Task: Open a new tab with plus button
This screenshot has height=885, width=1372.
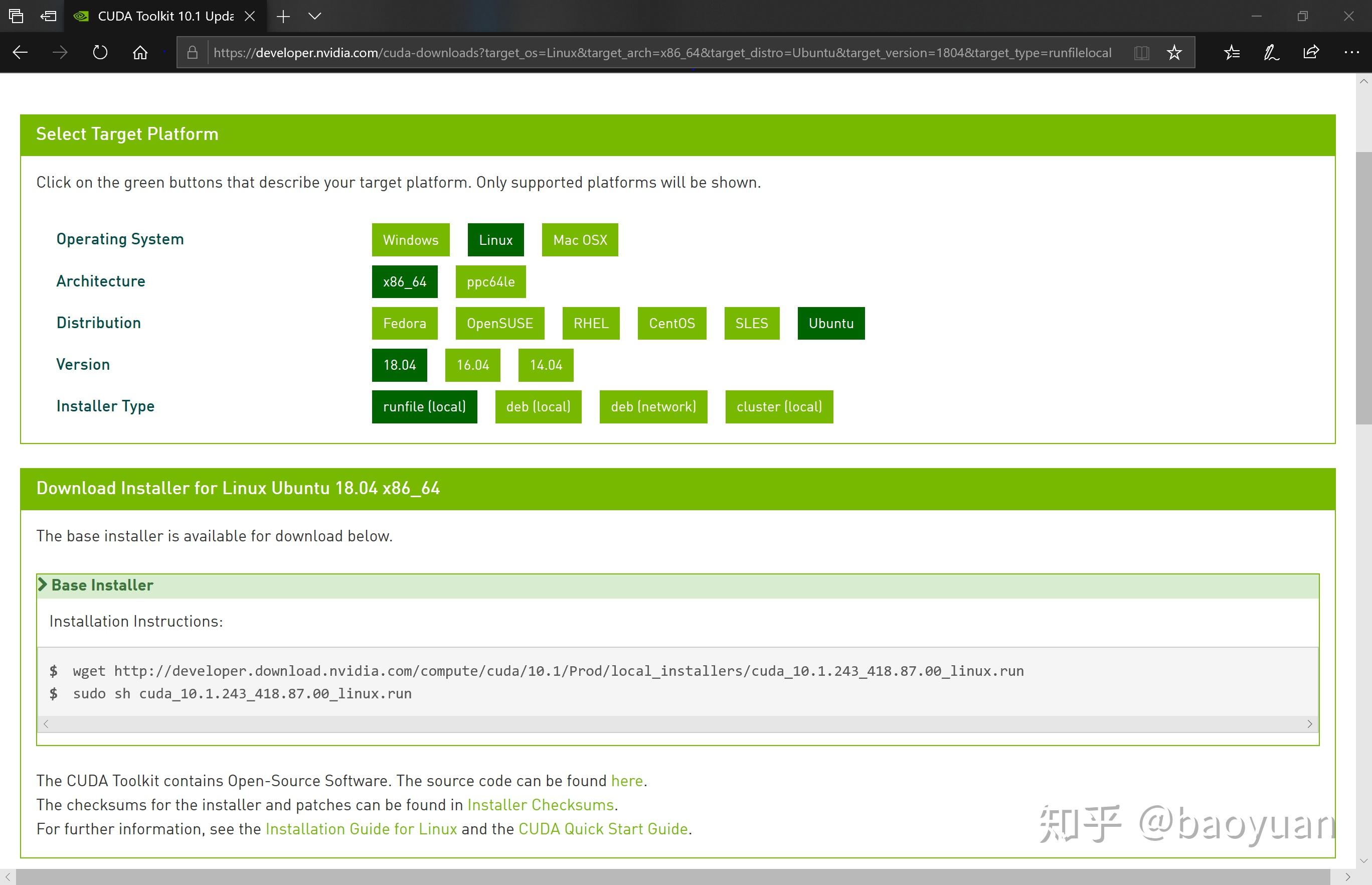Action: (283, 16)
